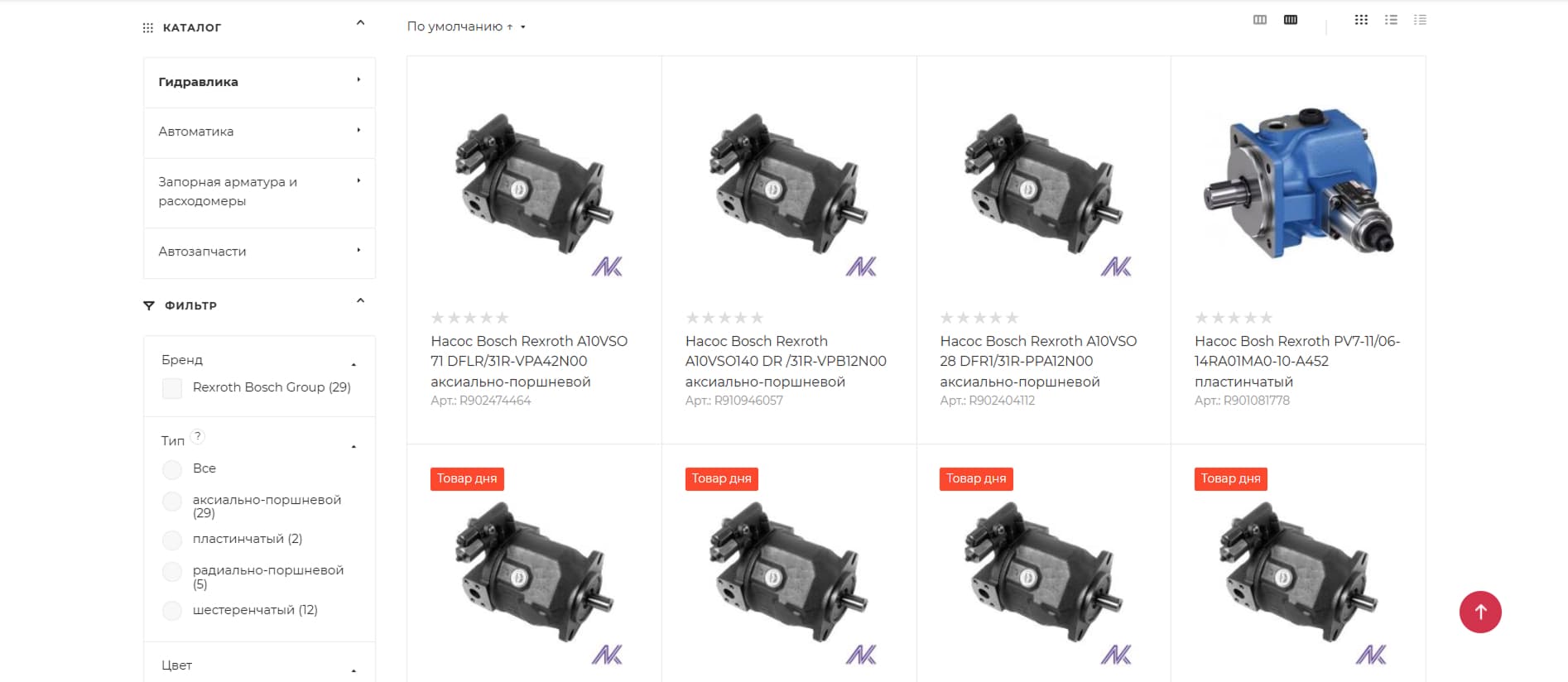Click the catalog grid icon beside КАТАЛОГ
This screenshot has width=1568, height=682.
pyautogui.click(x=148, y=28)
